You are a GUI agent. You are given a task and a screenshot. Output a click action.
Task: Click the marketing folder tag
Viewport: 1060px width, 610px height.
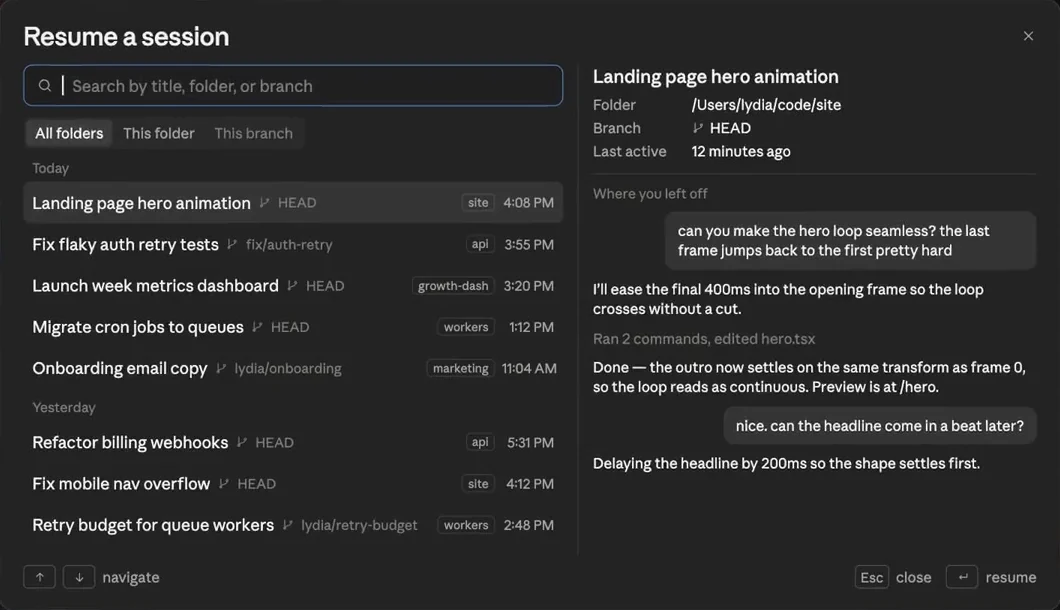460,368
